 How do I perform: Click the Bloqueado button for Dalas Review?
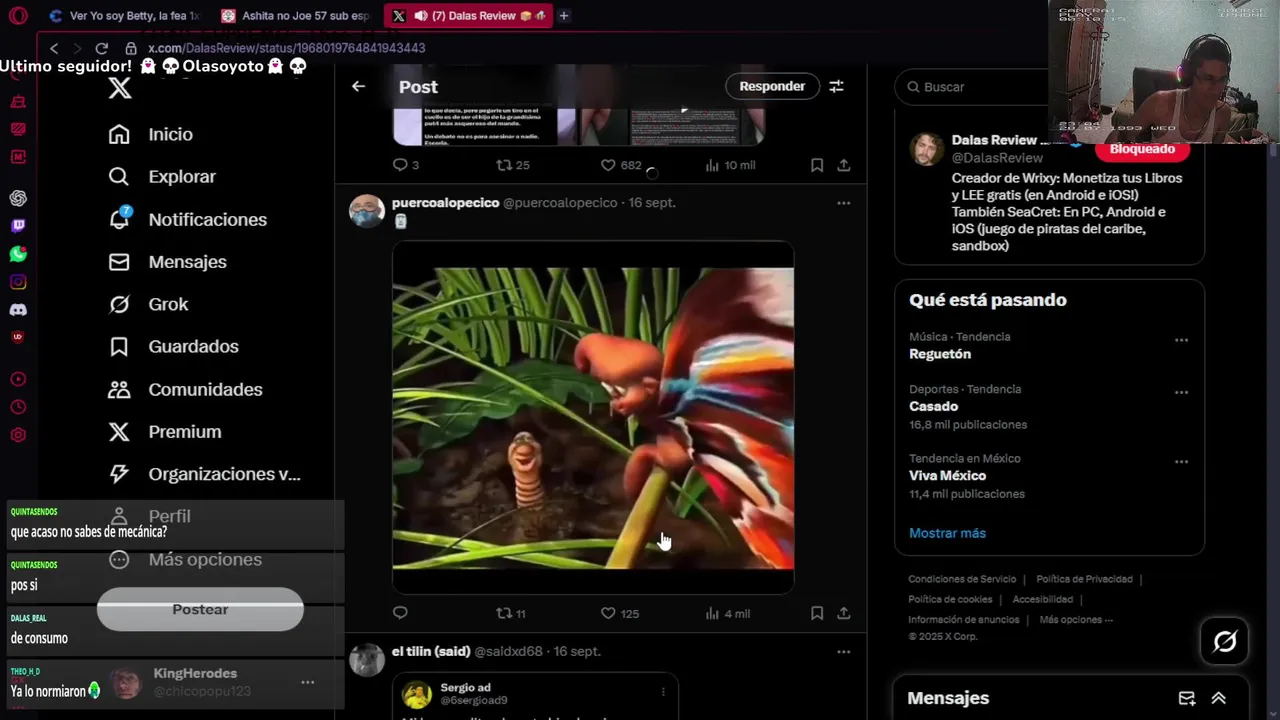click(x=1142, y=149)
